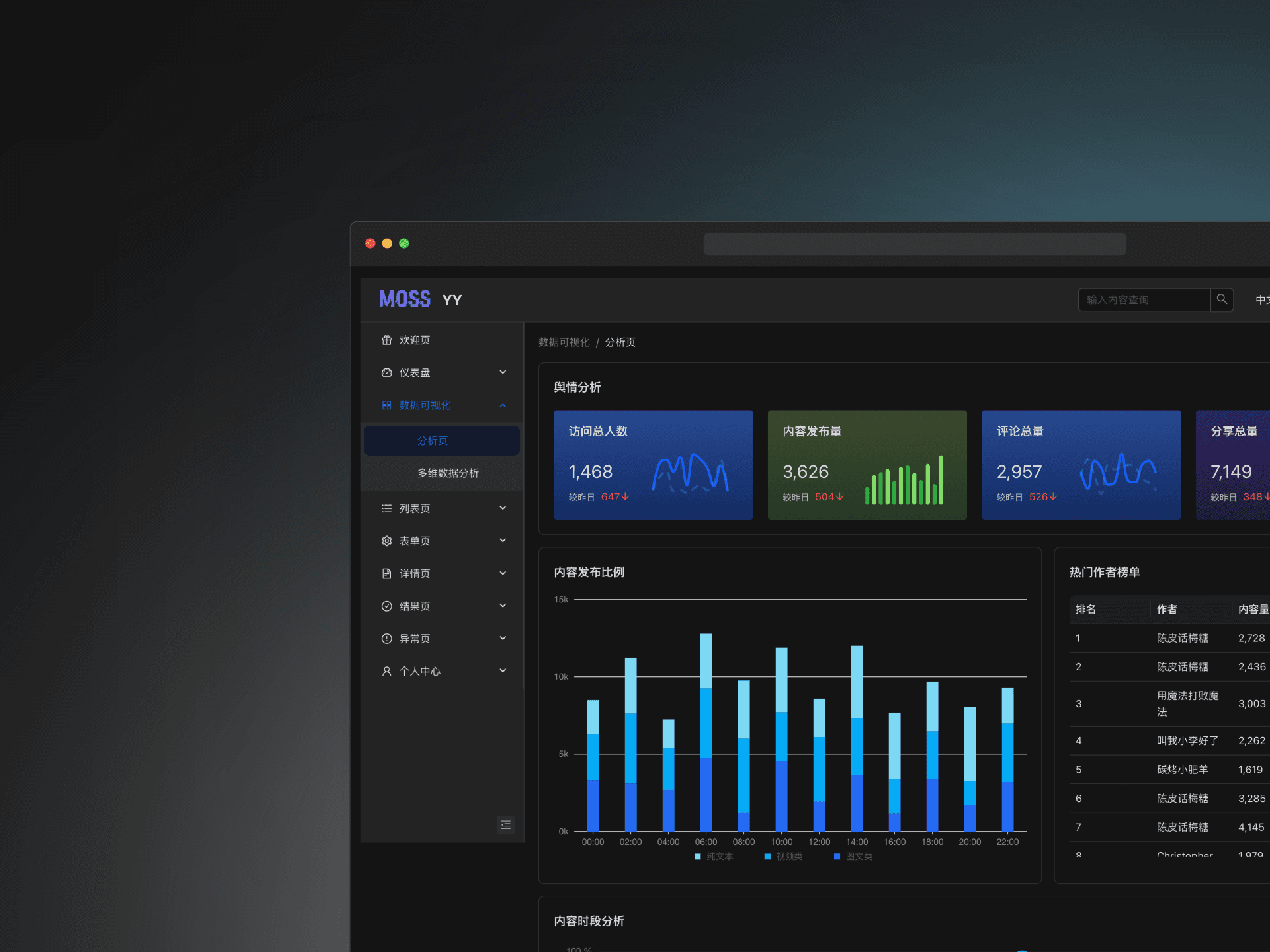Click the 评论总量 card
The width and height of the screenshot is (1270, 952).
(x=1081, y=465)
